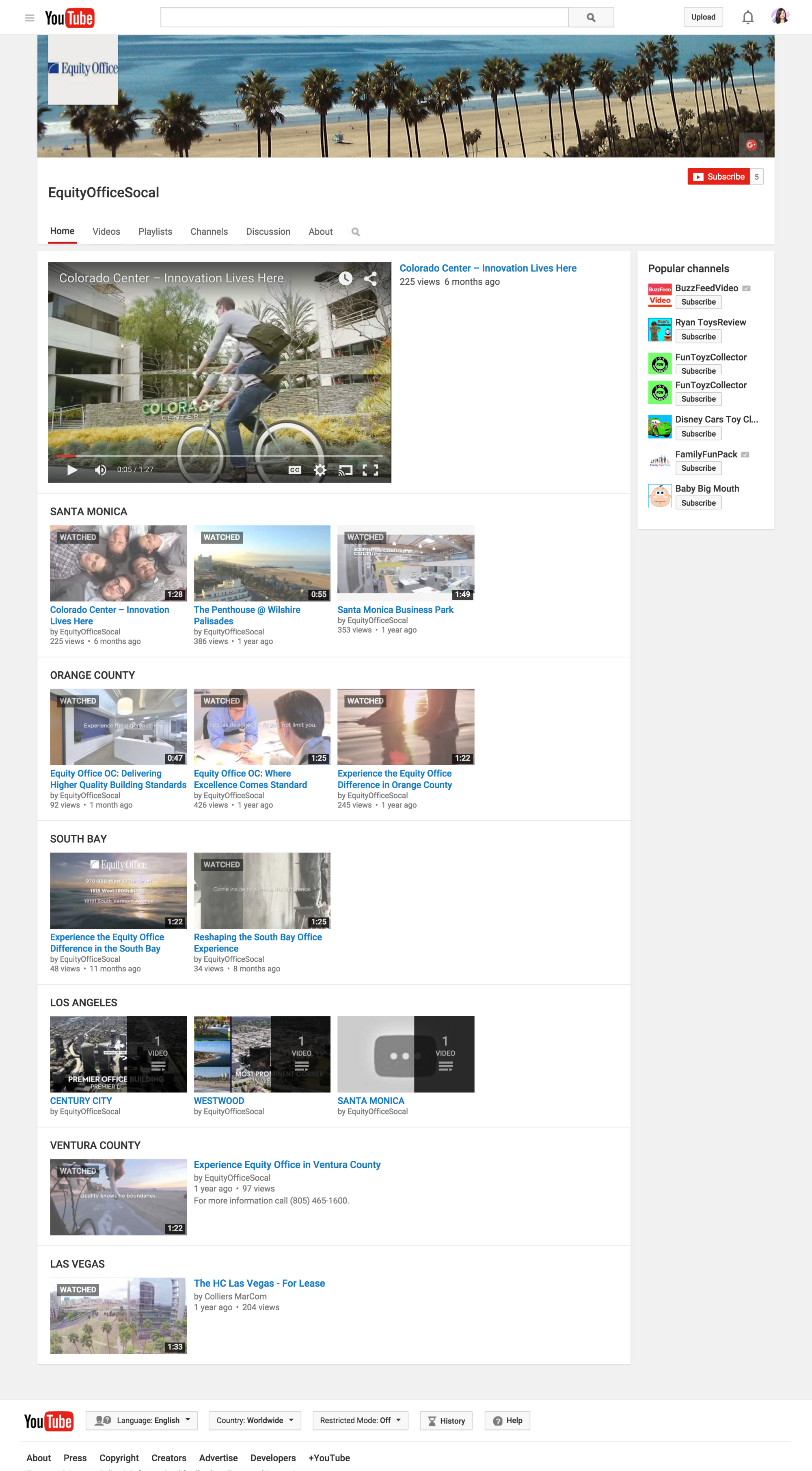The height and width of the screenshot is (1471, 812).
Task: Open The HC Las Vegas - For Lease
Action: (x=259, y=1284)
